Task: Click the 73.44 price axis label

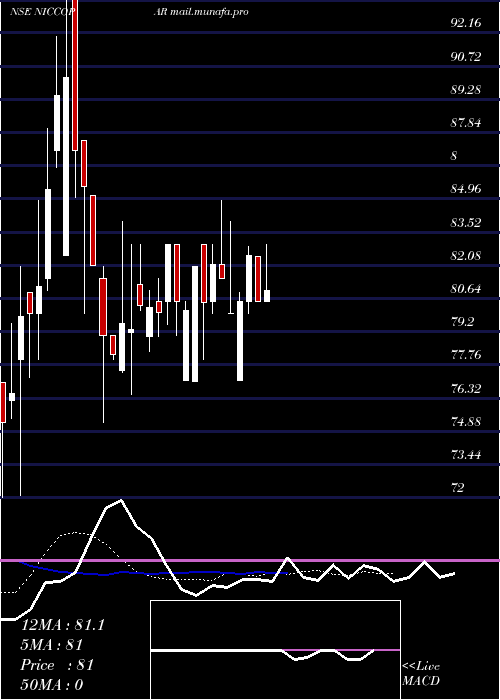Action: pyautogui.click(x=466, y=455)
